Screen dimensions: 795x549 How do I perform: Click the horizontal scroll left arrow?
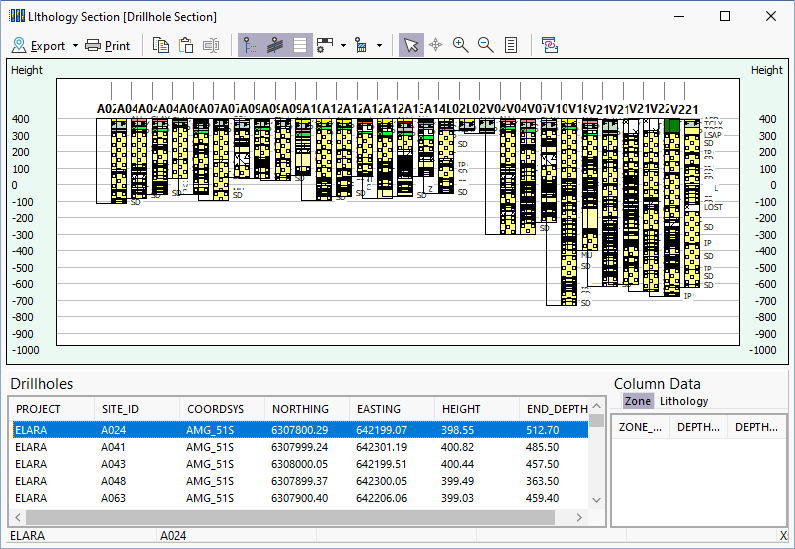[18, 517]
